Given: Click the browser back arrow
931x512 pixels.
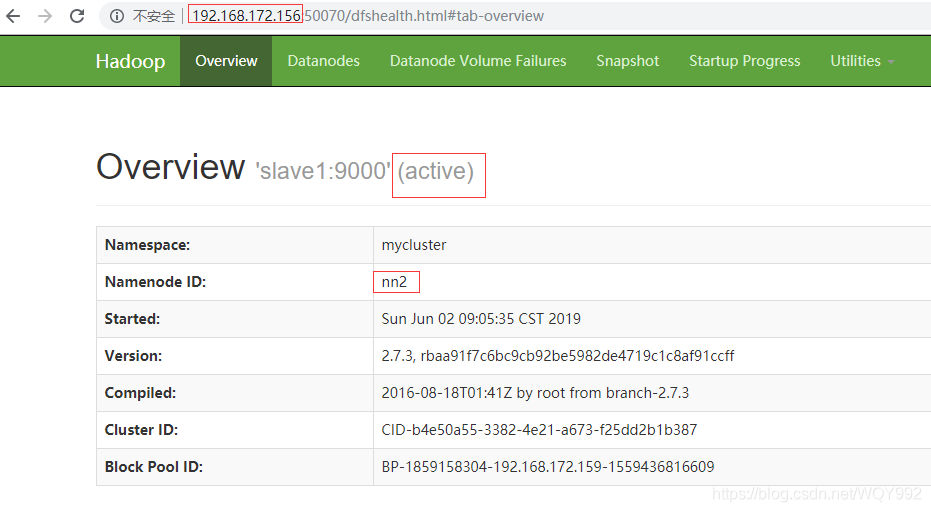Looking at the screenshot, I should pyautogui.click(x=13, y=16).
